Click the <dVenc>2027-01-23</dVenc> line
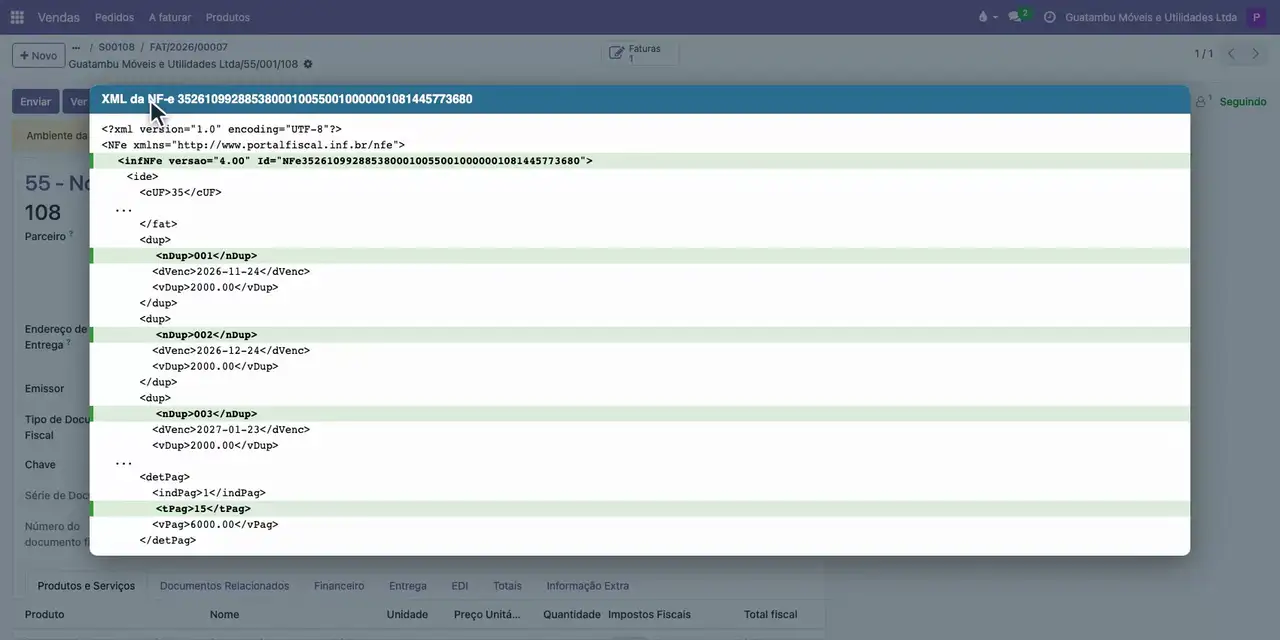The width and height of the screenshot is (1280, 640). (231, 430)
